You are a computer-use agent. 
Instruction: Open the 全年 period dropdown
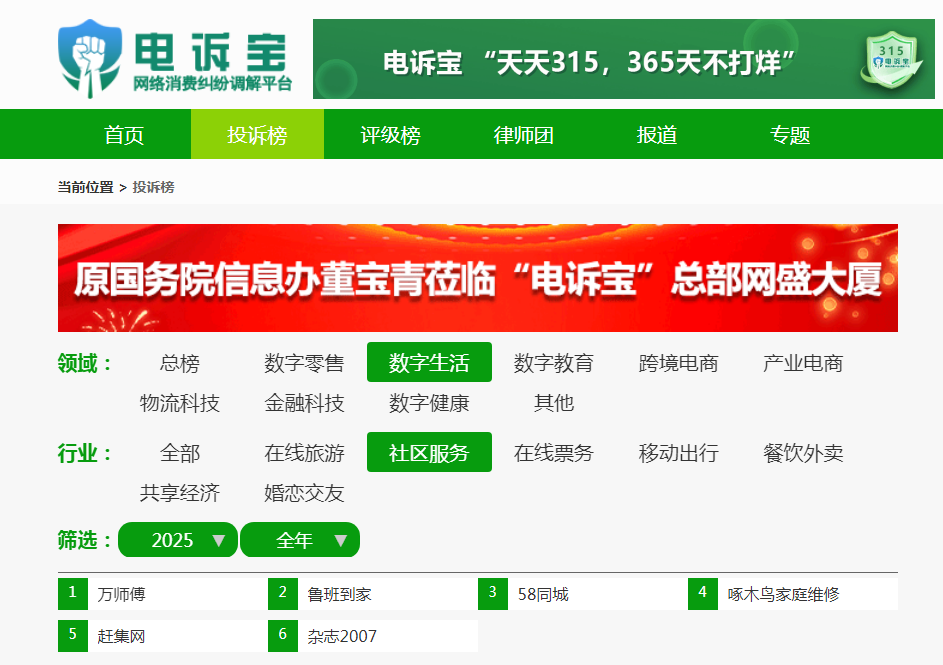[x=300, y=540]
